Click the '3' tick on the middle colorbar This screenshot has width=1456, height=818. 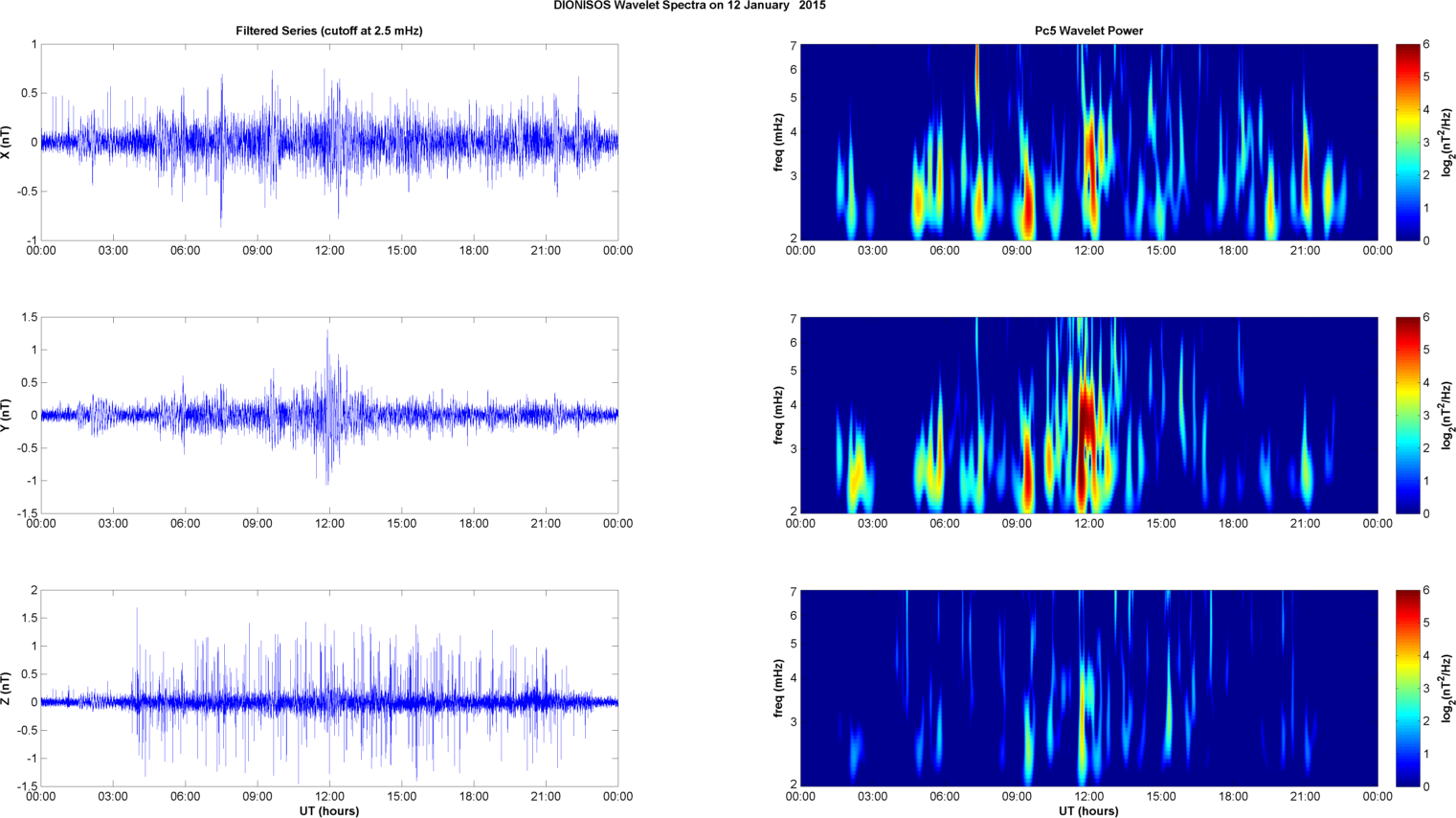pos(1426,415)
